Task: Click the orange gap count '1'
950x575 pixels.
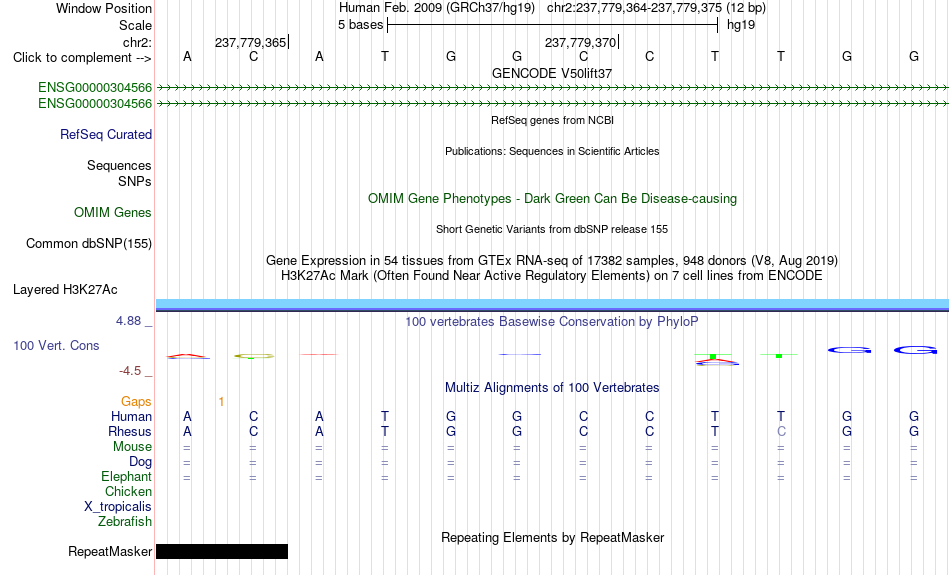Action: click(x=221, y=402)
